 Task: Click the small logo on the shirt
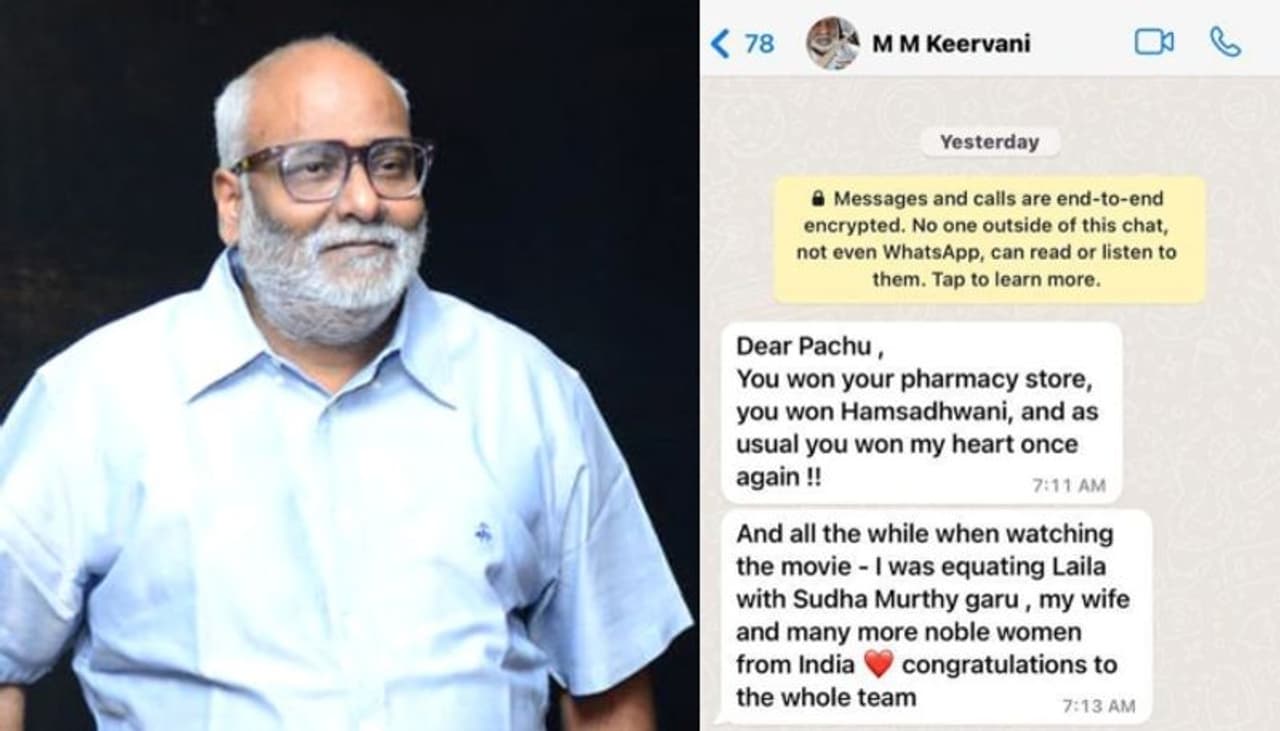[x=485, y=535]
